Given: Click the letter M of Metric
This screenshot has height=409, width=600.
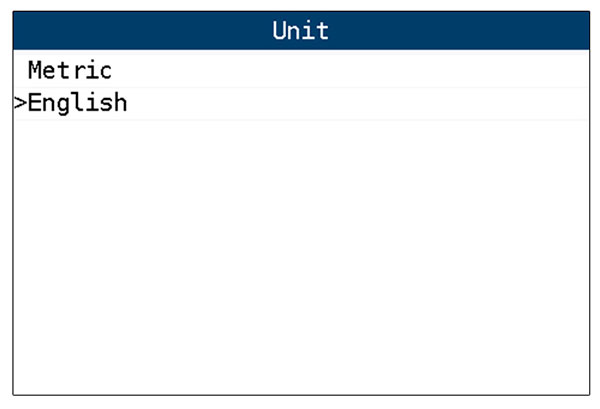Looking at the screenshot, I should tap(35, 70).
